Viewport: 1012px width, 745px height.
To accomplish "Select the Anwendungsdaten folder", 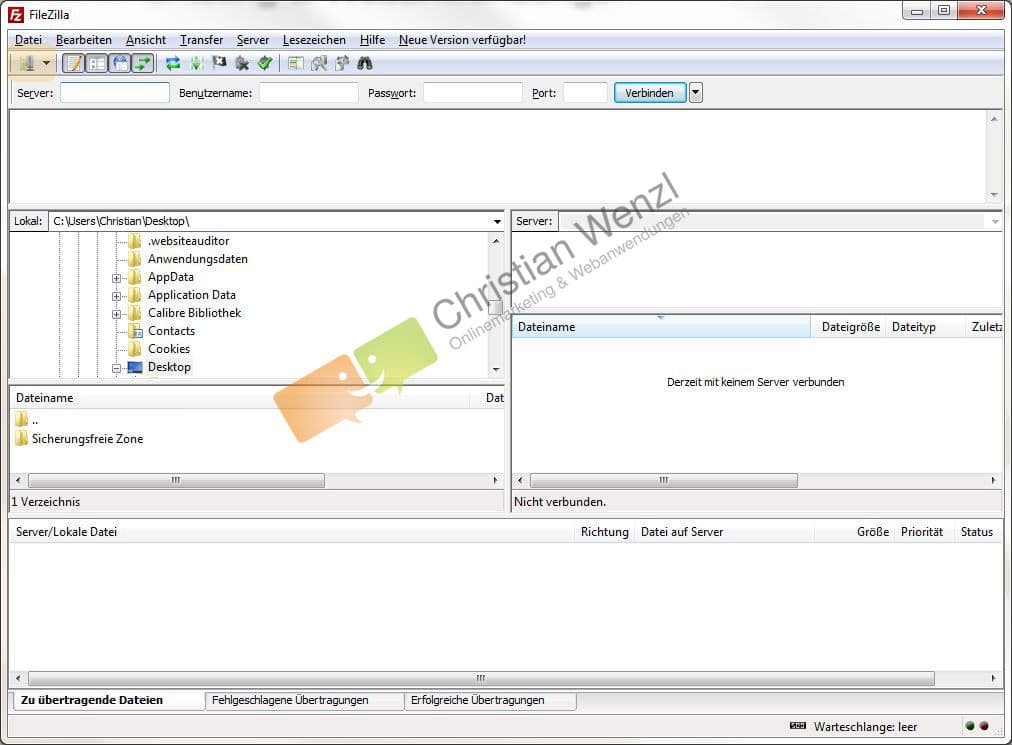I will (x=197, y=259).
